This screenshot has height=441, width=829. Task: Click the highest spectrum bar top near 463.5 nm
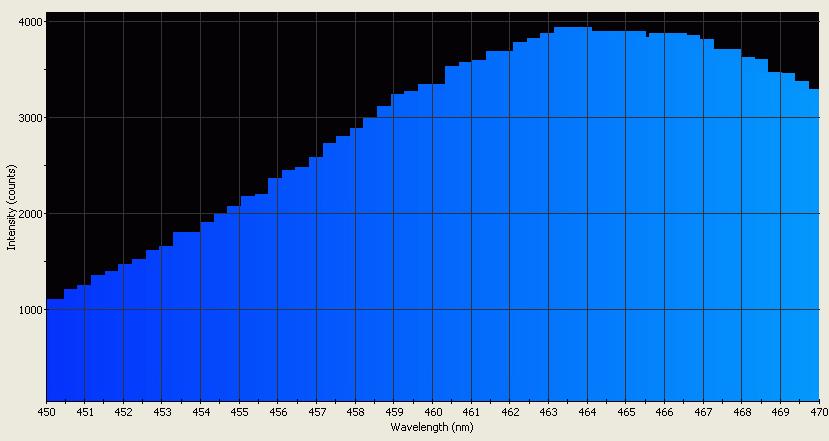point(572,28)
